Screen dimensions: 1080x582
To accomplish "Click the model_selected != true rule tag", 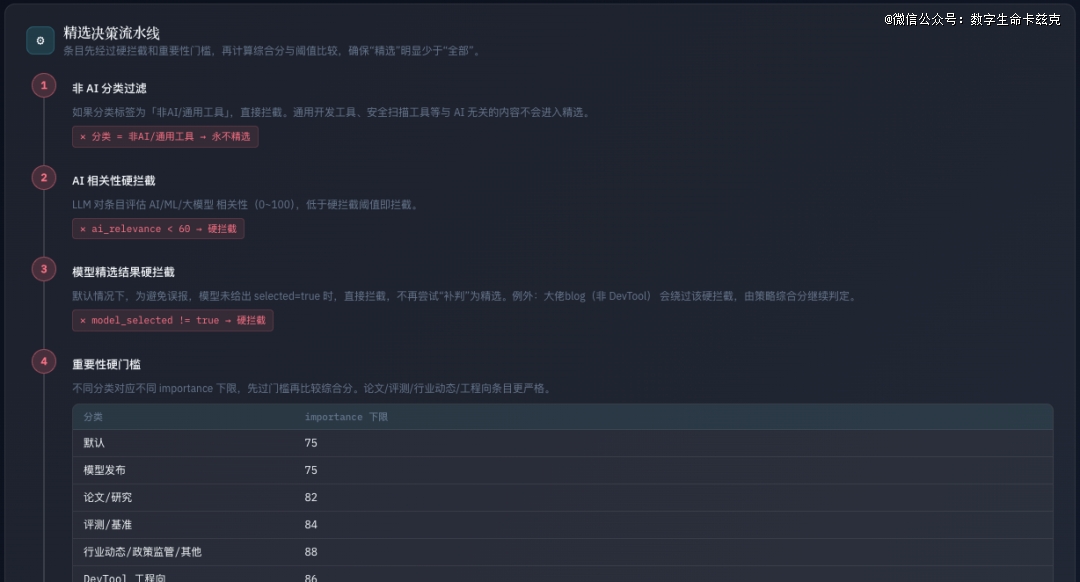I will [172, 321].
